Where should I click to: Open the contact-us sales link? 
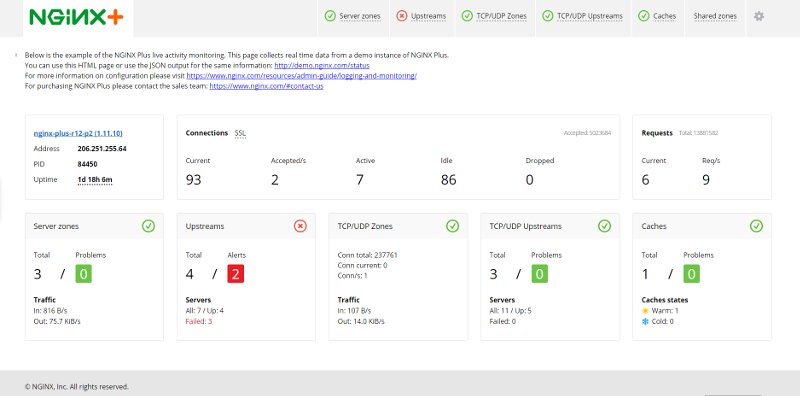pyautogui.click(x=266, y=86)
